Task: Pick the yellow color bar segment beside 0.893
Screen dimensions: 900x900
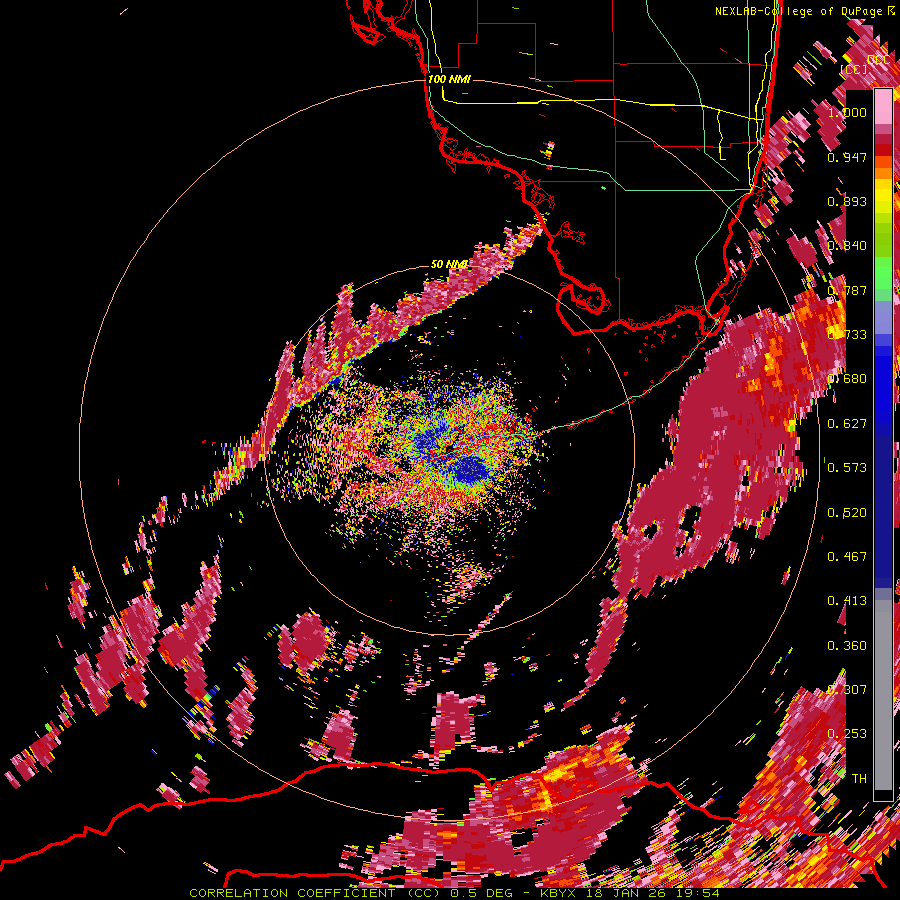Action: coord(883,197)
